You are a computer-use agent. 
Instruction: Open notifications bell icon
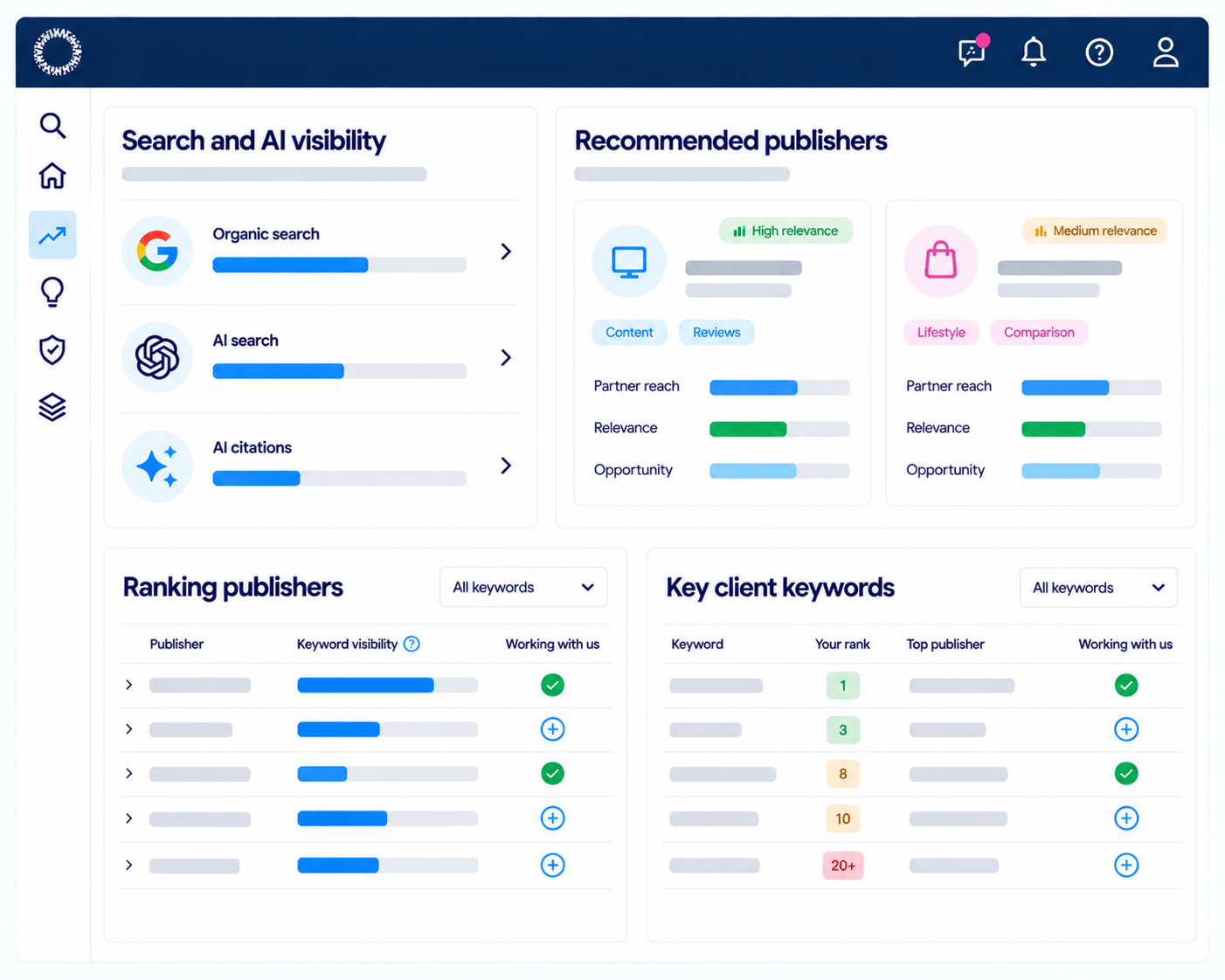(x=1034, y=52)
